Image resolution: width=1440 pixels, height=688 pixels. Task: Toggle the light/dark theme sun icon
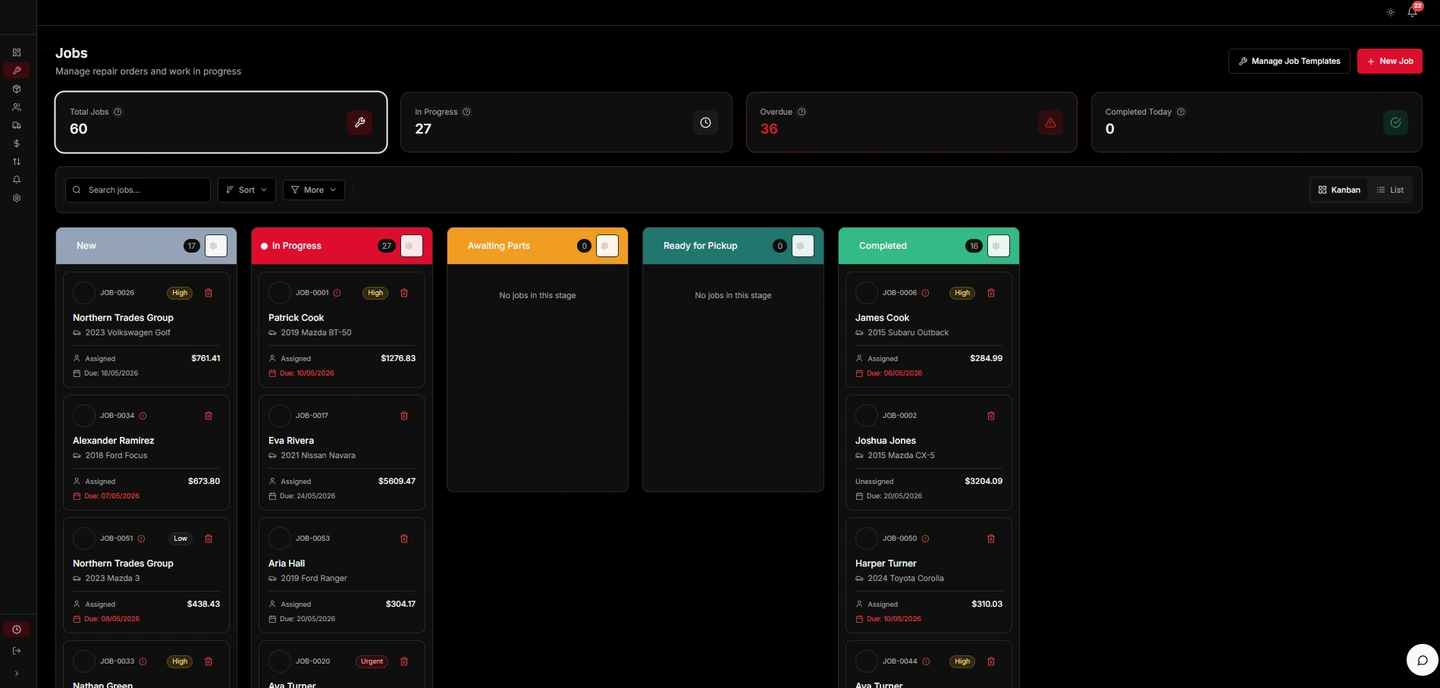click(1390, 12)
